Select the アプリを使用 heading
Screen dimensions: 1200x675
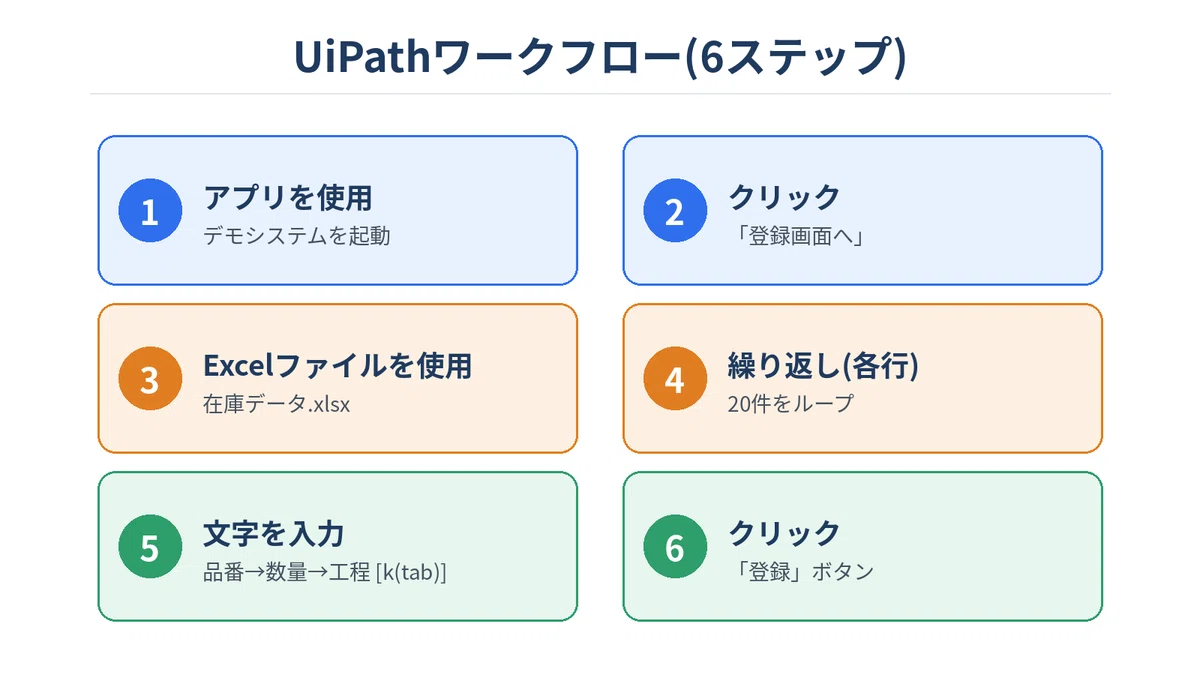(288, 197)
